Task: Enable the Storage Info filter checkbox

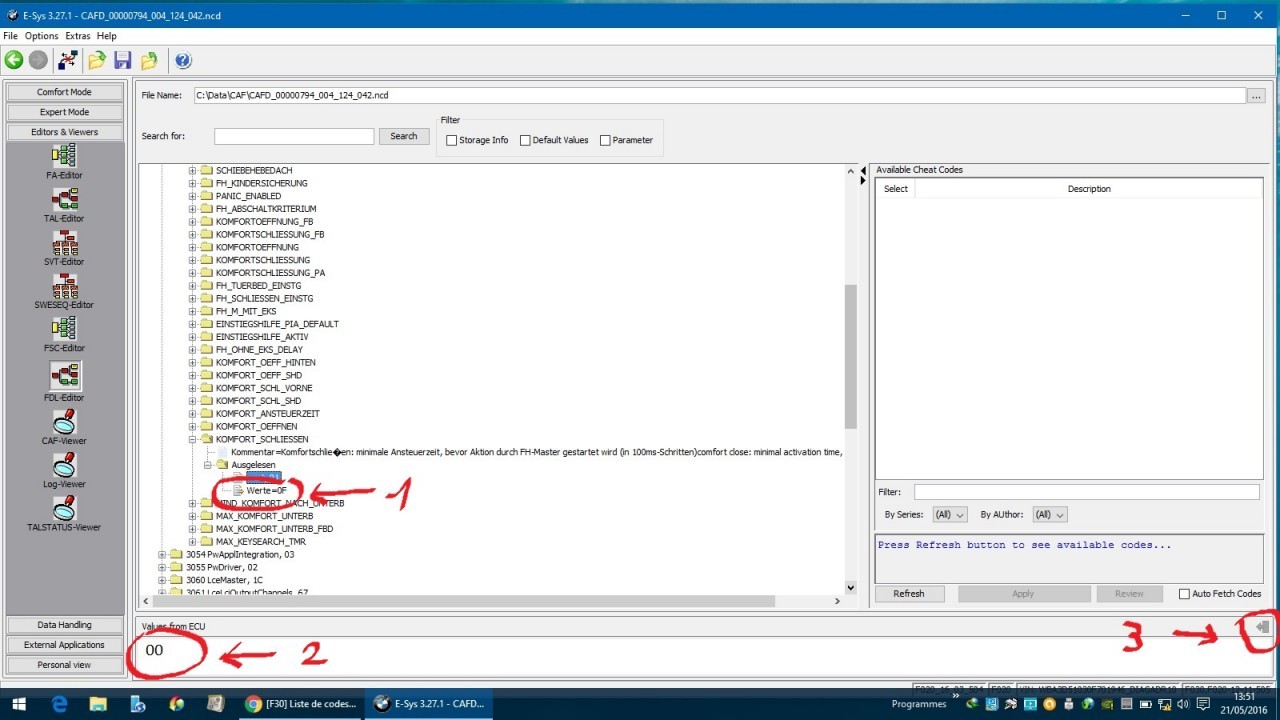Action: coord(452,141)
